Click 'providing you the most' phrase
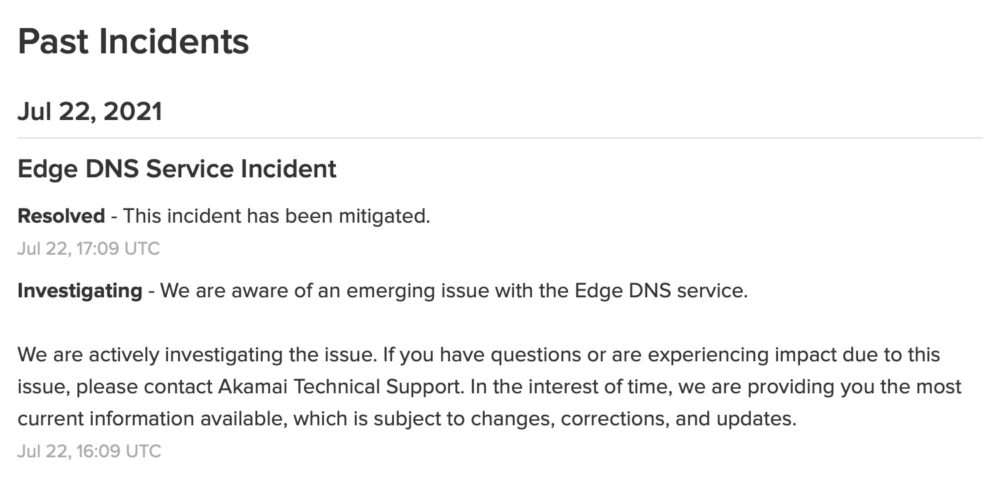Image resolution: width=1000 pixels, height=488 pixels. point(855,387)
